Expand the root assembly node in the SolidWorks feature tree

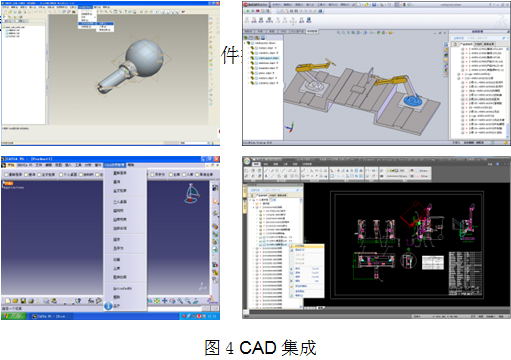(x=245, y=43)
